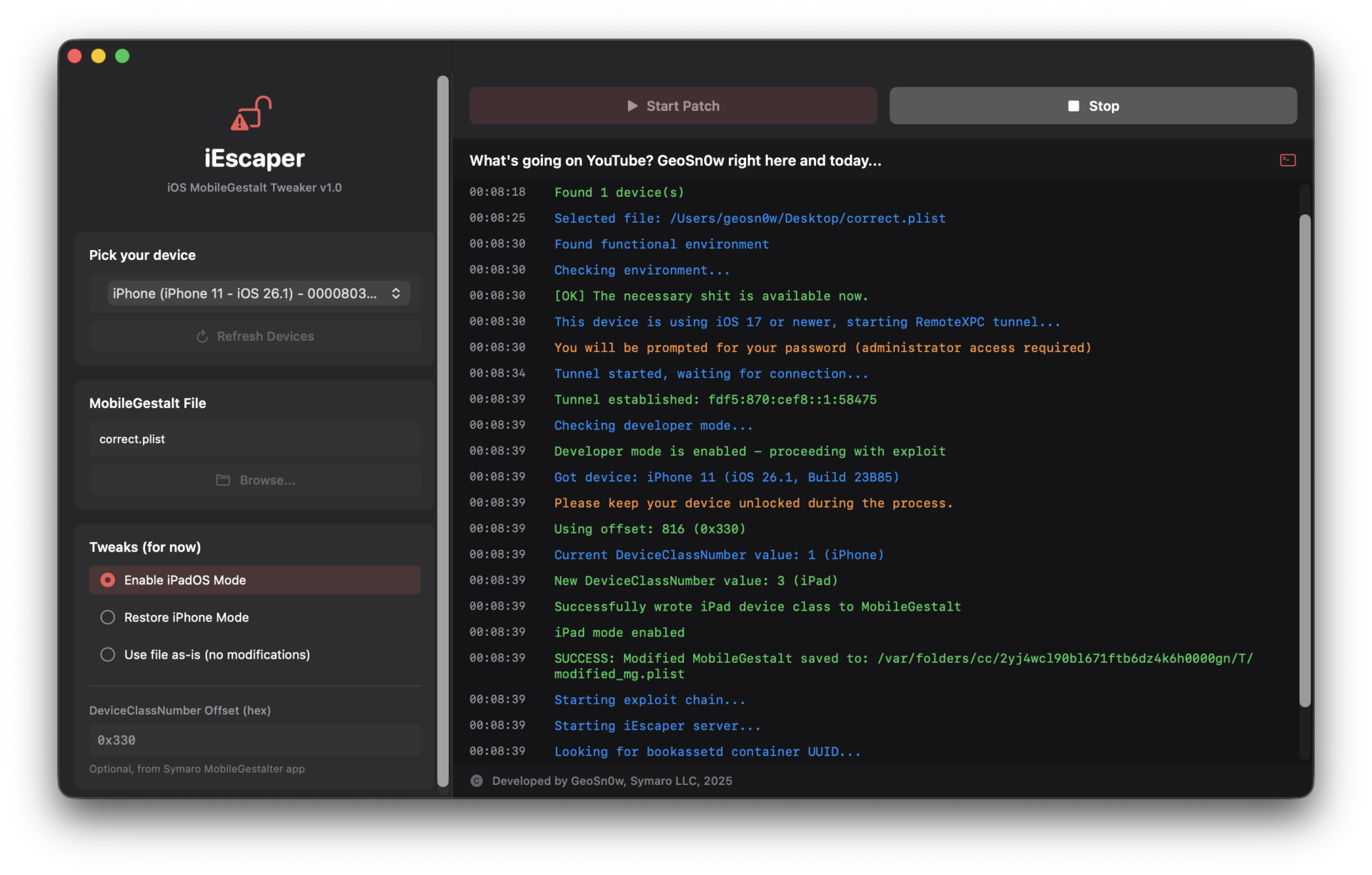Image resolution: width=1372 pixels, height=875 pixels.
Task: Click the Browse... button
Action: click(255, 480)
